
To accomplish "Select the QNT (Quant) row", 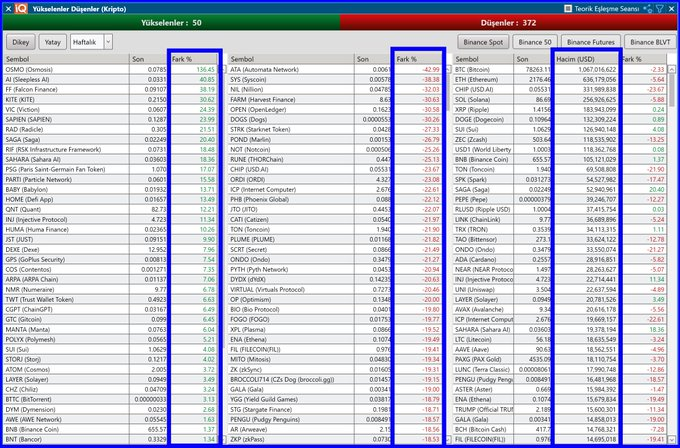I will point(110,209).
